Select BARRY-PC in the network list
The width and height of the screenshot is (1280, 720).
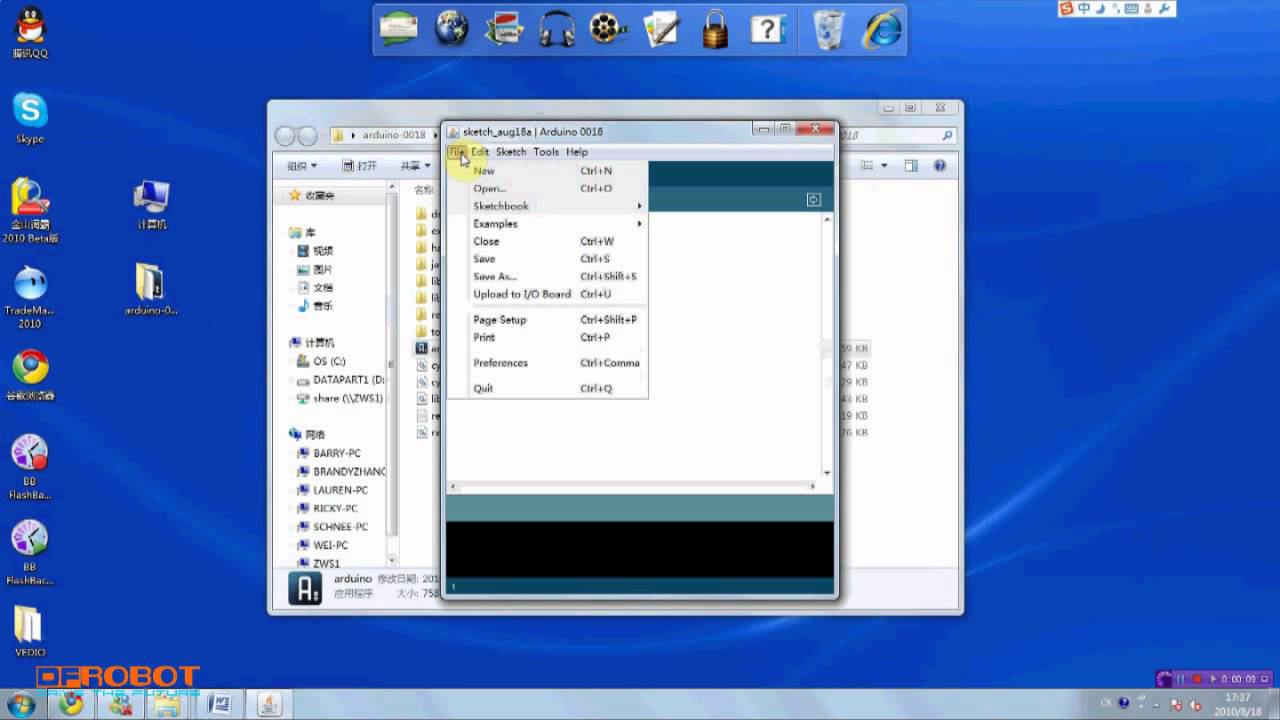pyautogui.click(x=336, y=453)
